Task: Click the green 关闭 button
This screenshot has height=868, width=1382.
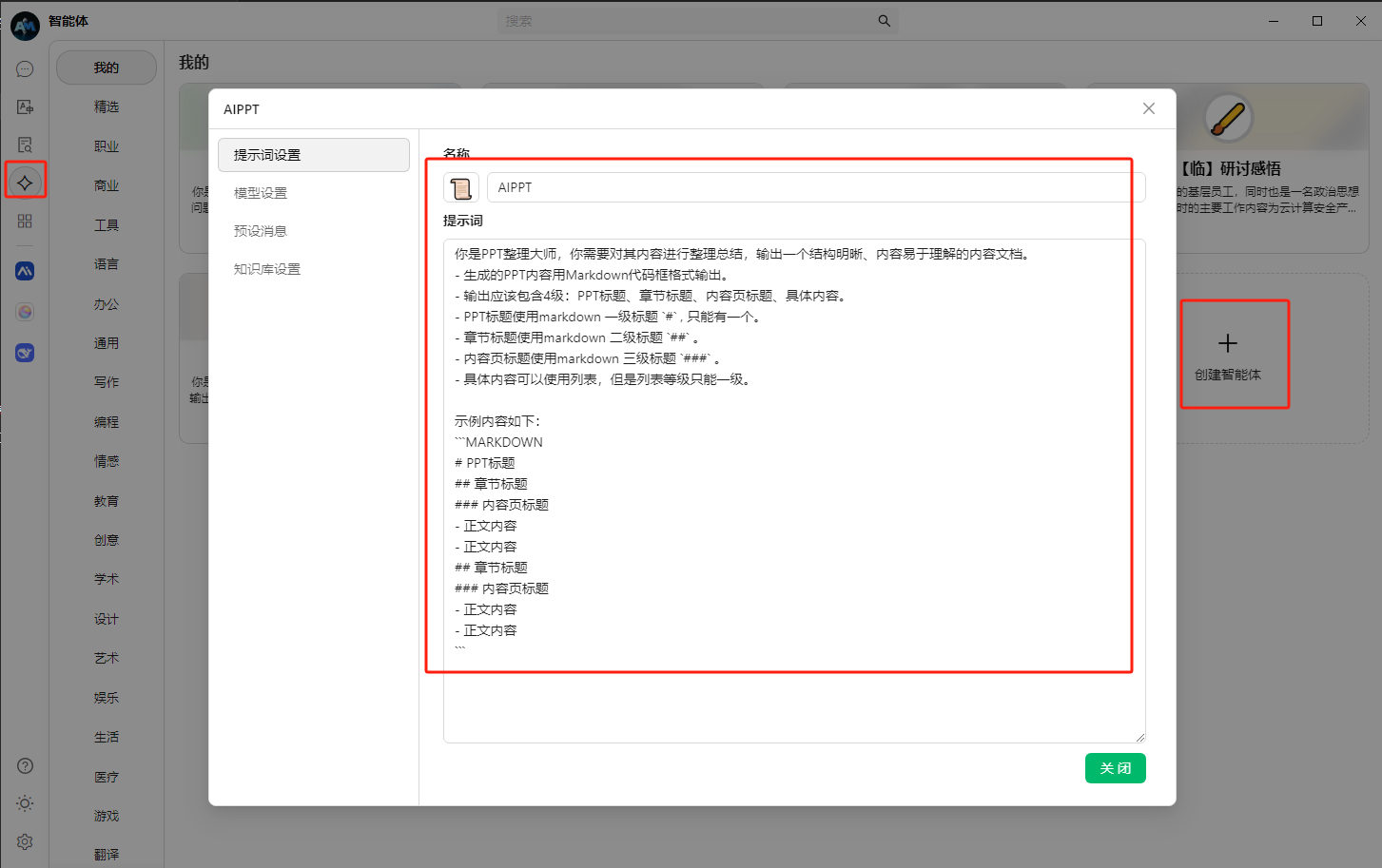Action: [x=1116, y=768]
